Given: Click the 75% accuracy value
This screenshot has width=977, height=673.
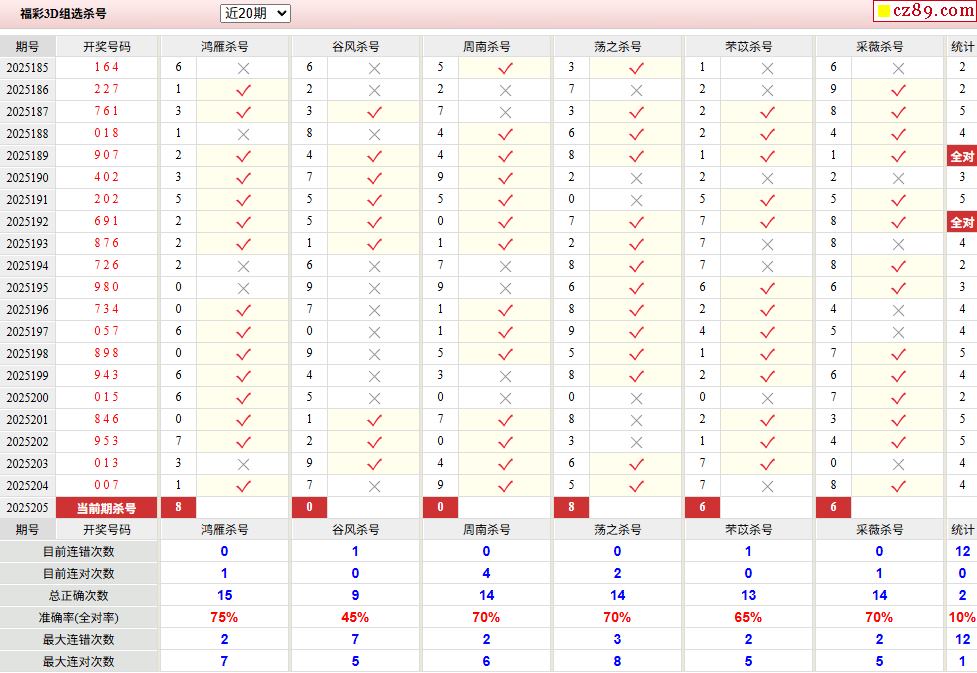Looking at the screenshot, I should point(224,618).
